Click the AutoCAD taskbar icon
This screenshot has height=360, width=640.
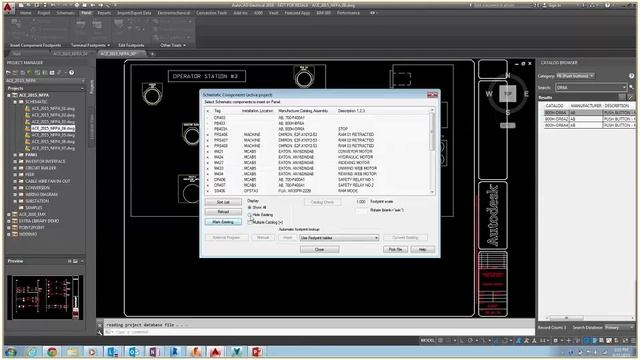(216, 352)
